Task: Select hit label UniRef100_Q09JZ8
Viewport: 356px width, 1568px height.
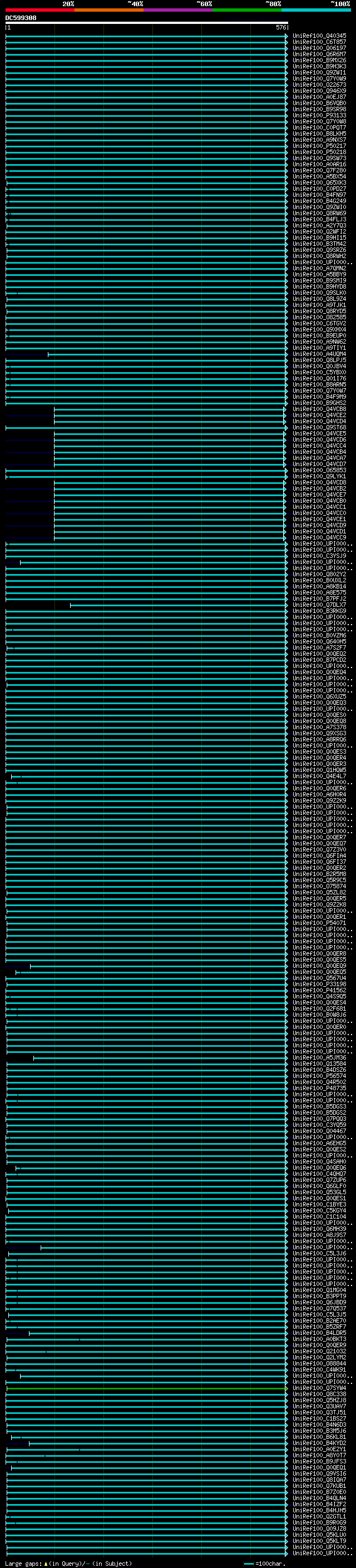Action: 319,1529
